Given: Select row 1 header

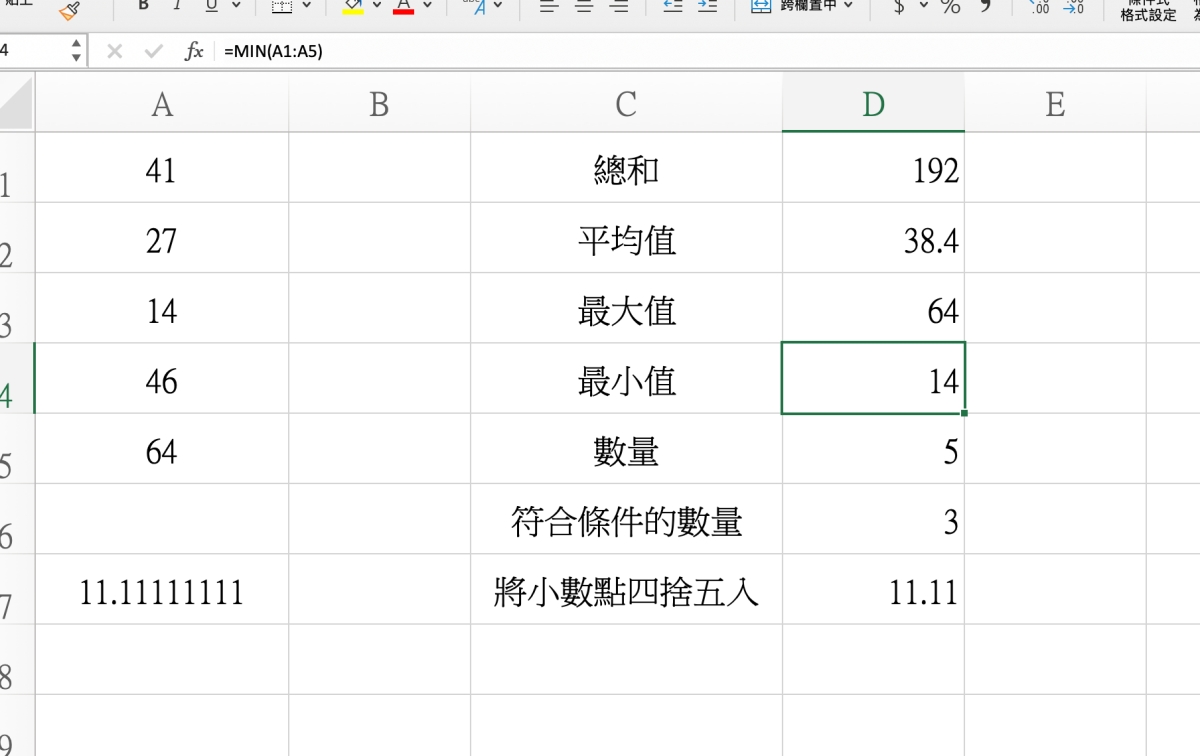Looking at the screenshot, I should pyautogui.click(x=17, y=168).
